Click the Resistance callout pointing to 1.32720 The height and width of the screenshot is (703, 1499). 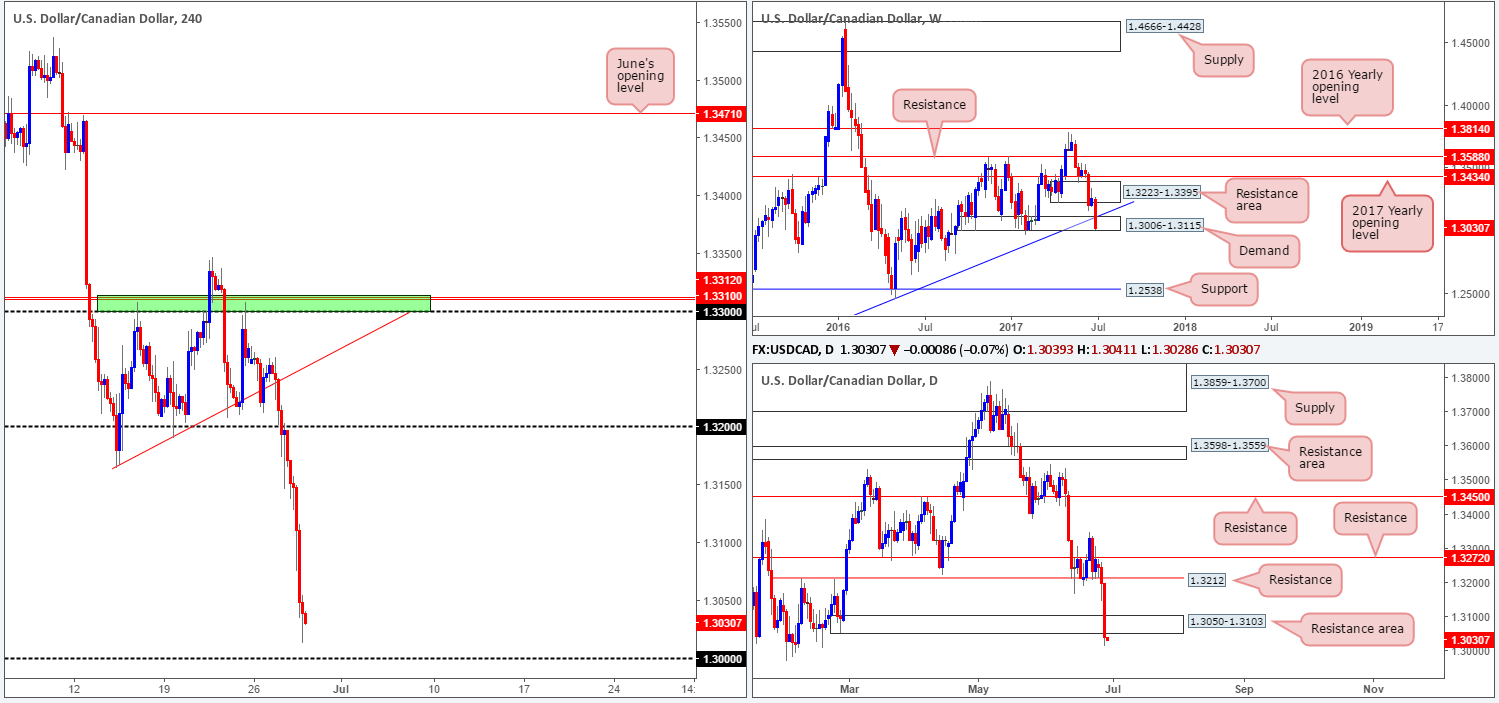point(1375,517)
